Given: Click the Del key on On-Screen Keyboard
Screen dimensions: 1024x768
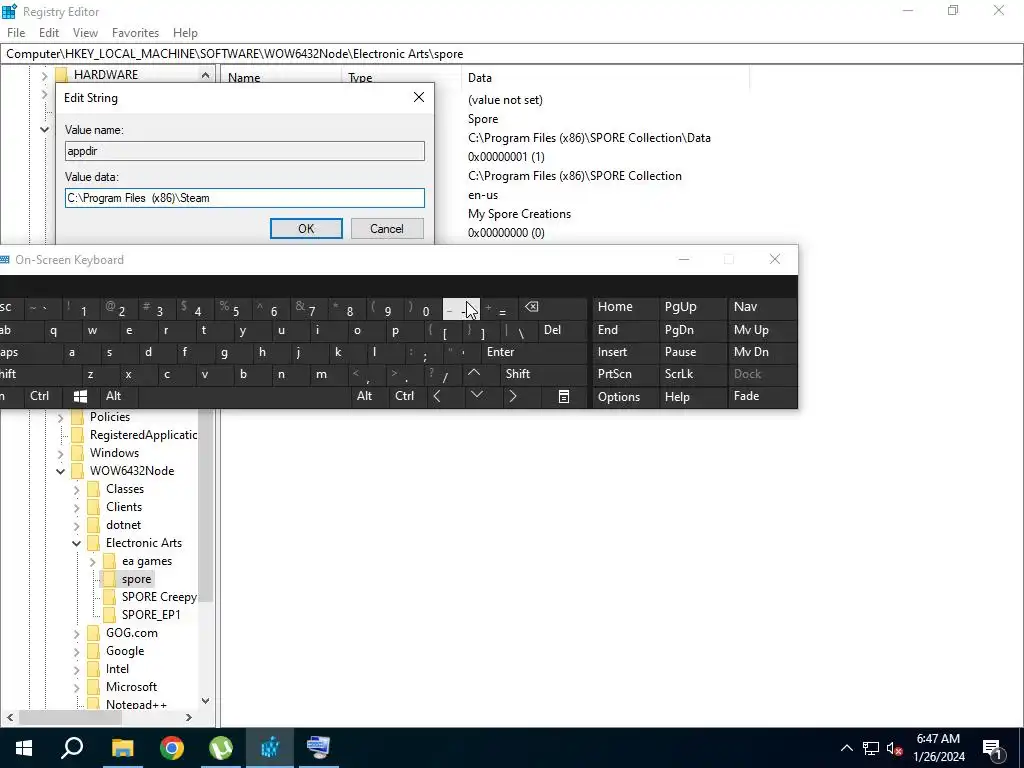Looking at the screenshot, I should pyautogui.click(x=552, y=330).
